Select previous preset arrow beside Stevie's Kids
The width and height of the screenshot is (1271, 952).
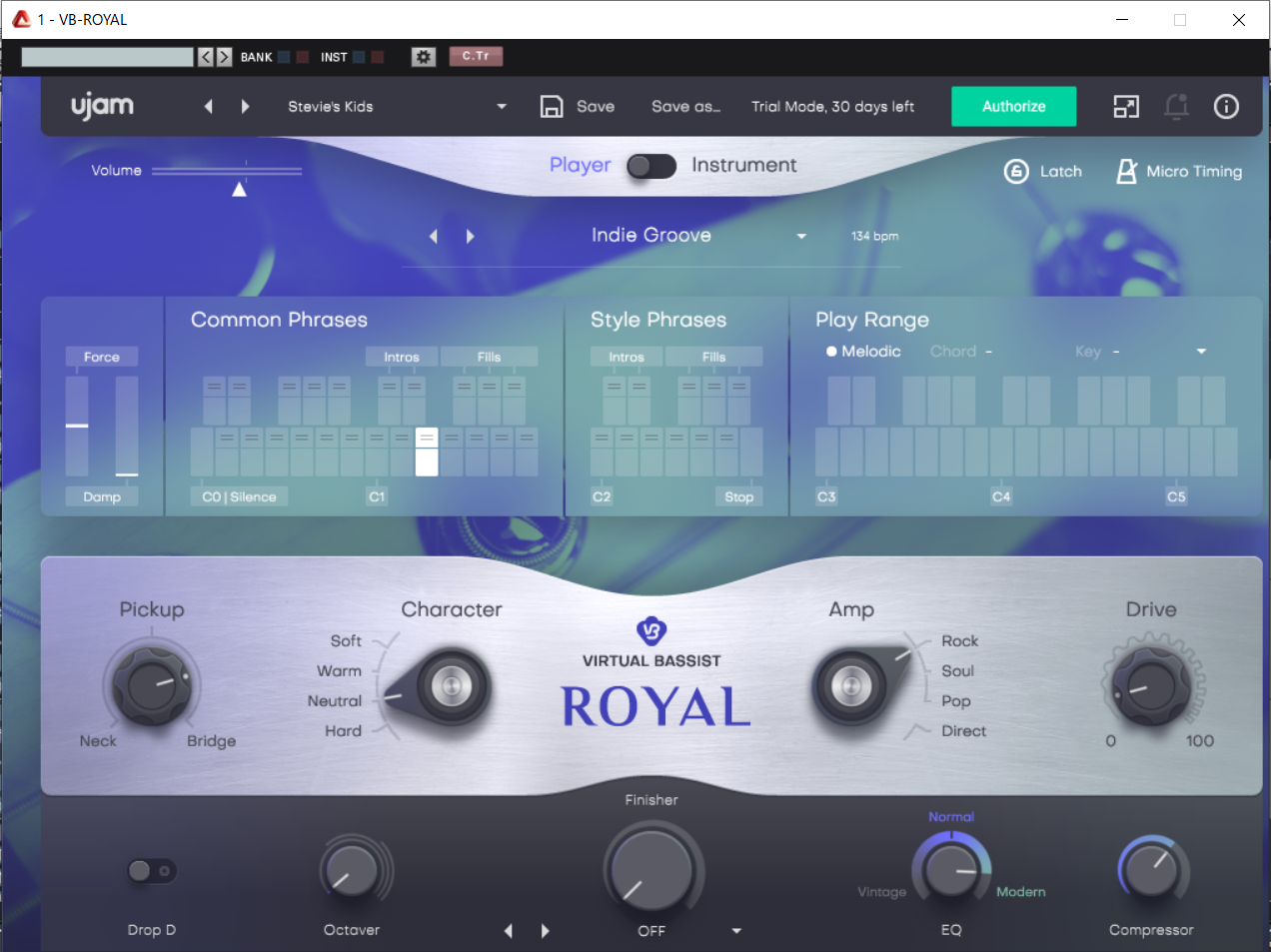point(209,106)
